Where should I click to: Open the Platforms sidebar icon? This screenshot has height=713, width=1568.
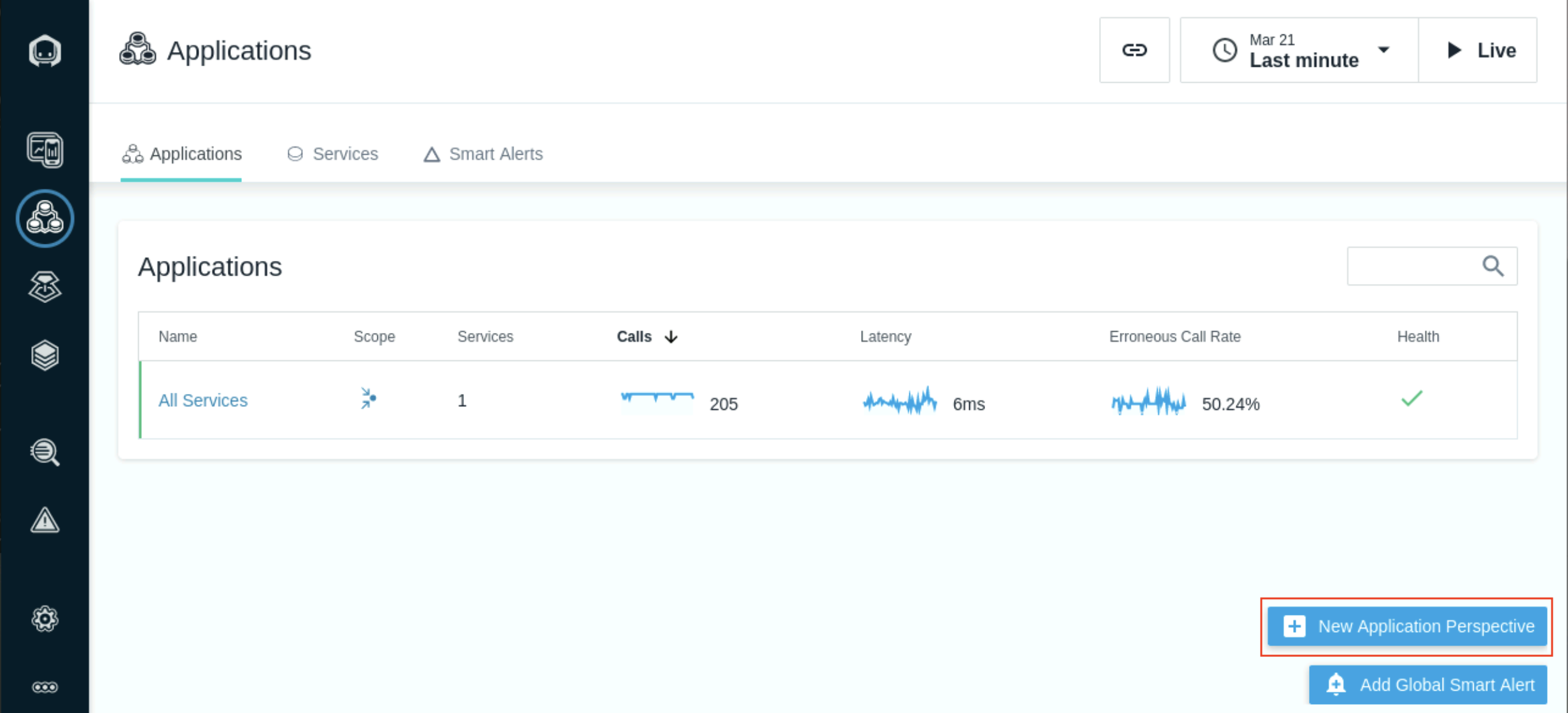click(45, 286)
